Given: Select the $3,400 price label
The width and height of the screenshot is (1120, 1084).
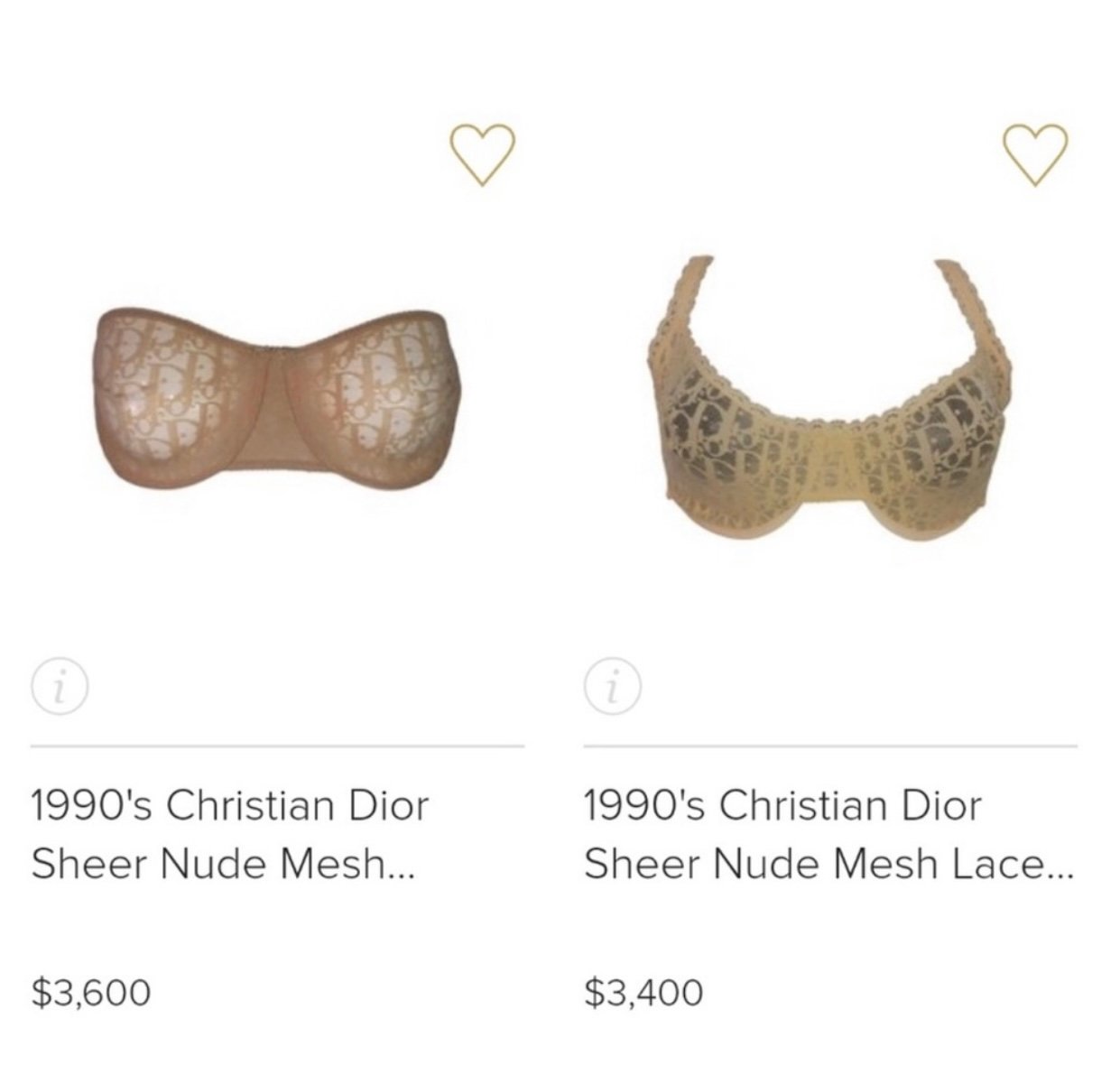Looking at the screenshot, I should (643, 993).
